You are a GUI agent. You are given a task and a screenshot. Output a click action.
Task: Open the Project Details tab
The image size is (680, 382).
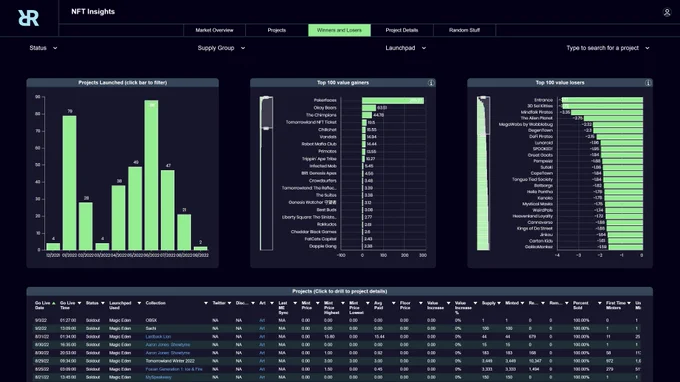[402, 30]
